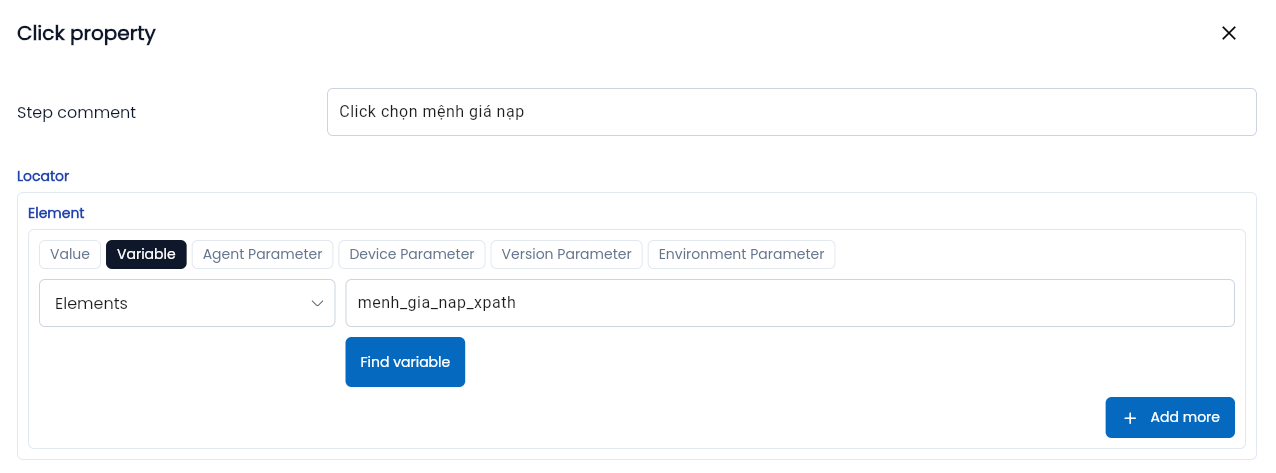
Task: Switch to the Value tab
Action: (x=70, y=254)
